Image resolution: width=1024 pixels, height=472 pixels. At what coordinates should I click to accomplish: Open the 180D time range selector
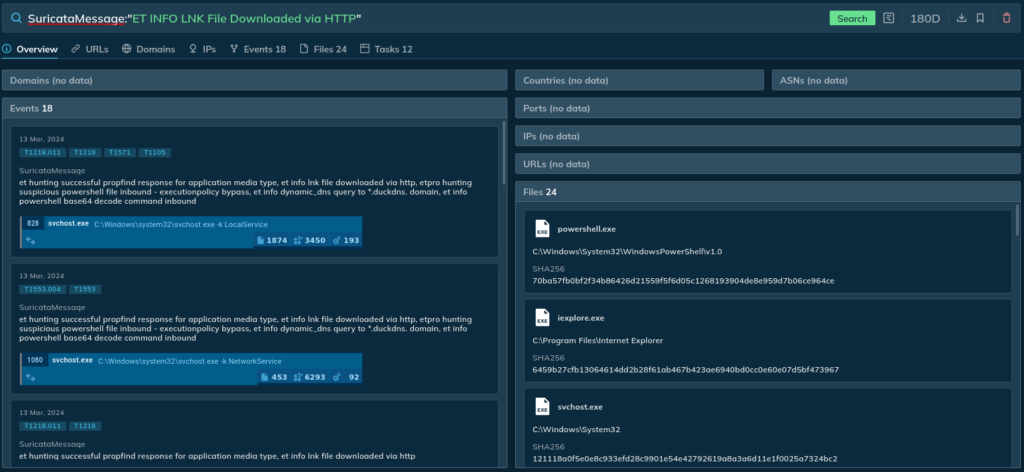coord(924,18)
